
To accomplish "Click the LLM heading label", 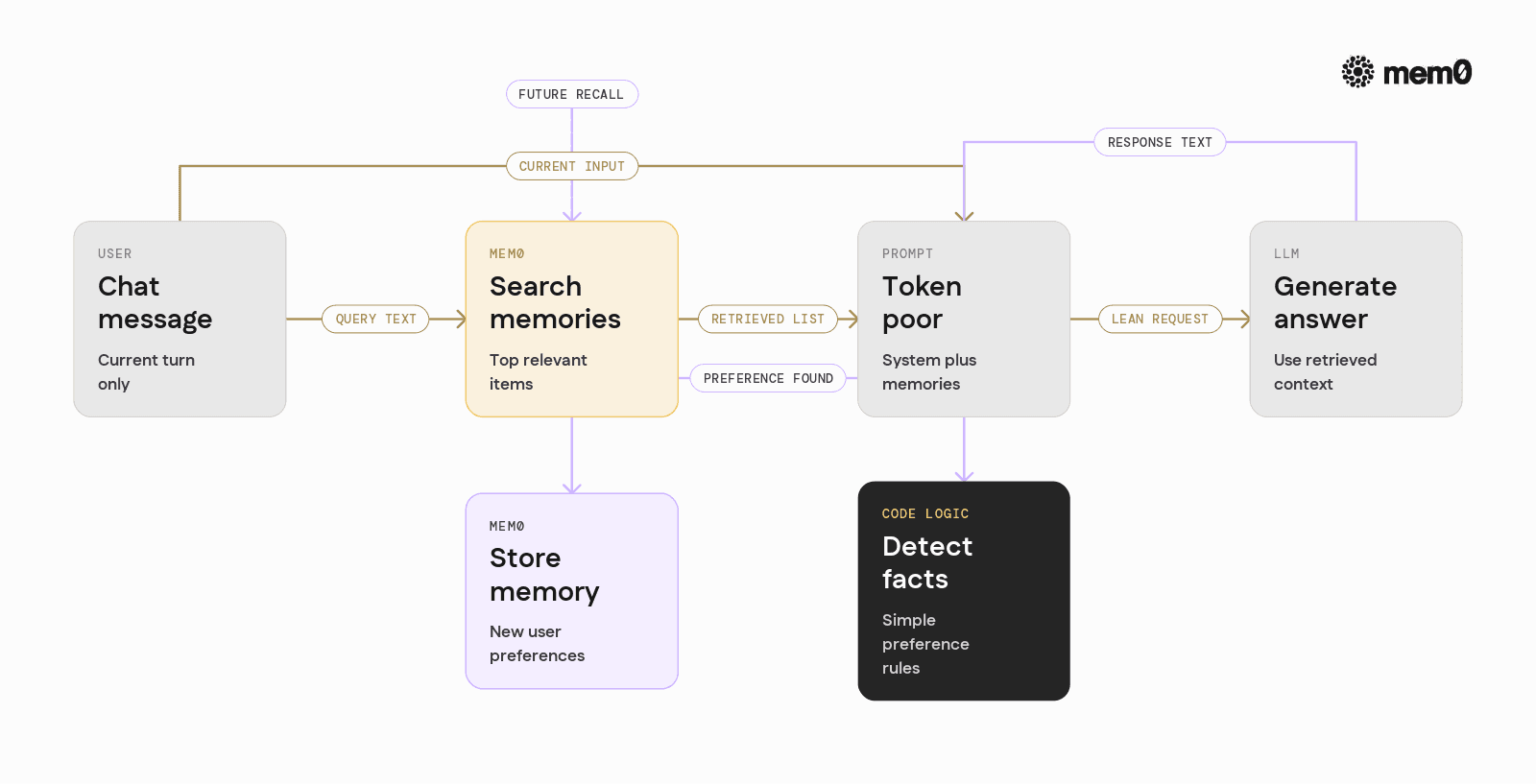I will 1286,254.
